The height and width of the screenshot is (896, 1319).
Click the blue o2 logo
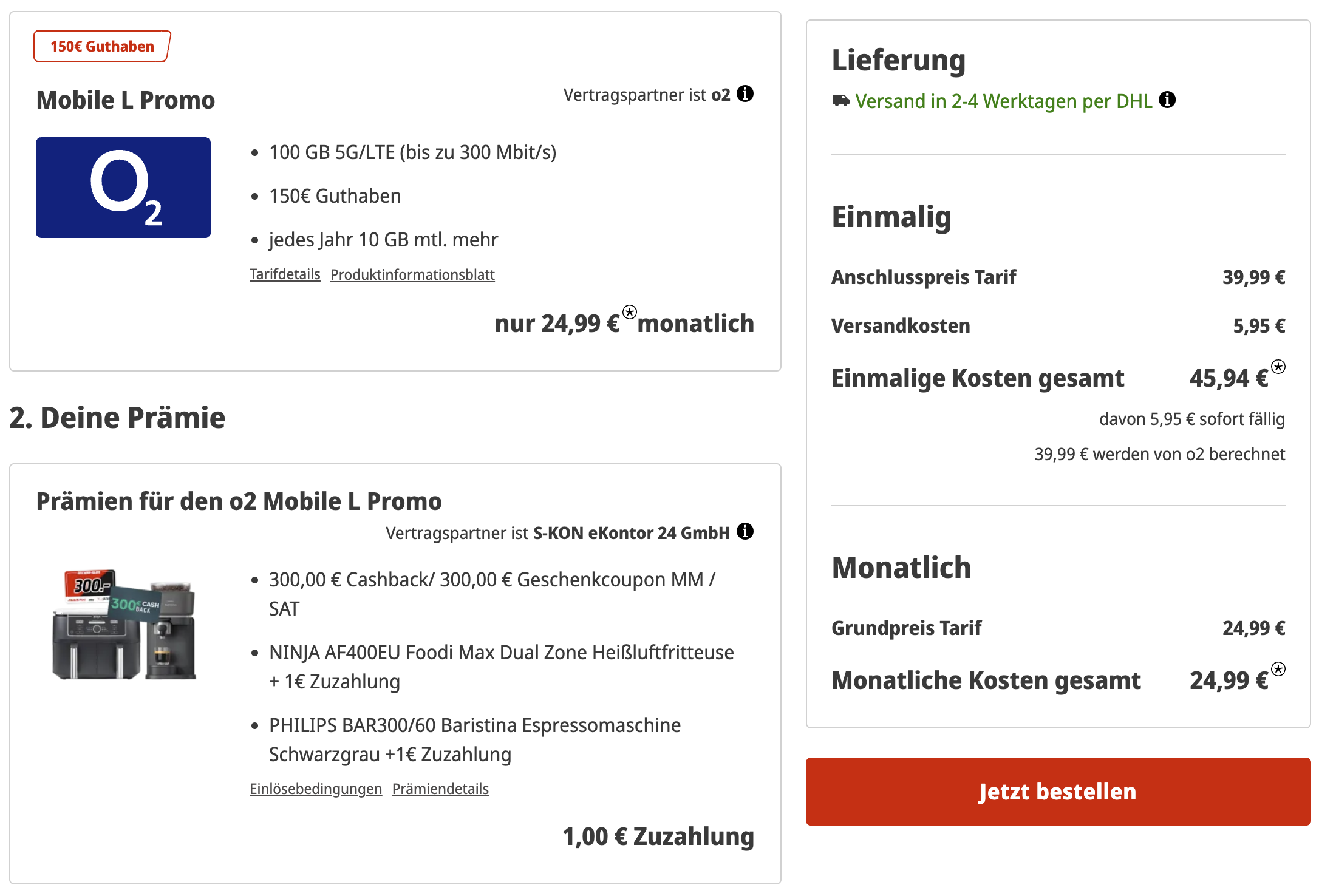(x=123, y=188)
